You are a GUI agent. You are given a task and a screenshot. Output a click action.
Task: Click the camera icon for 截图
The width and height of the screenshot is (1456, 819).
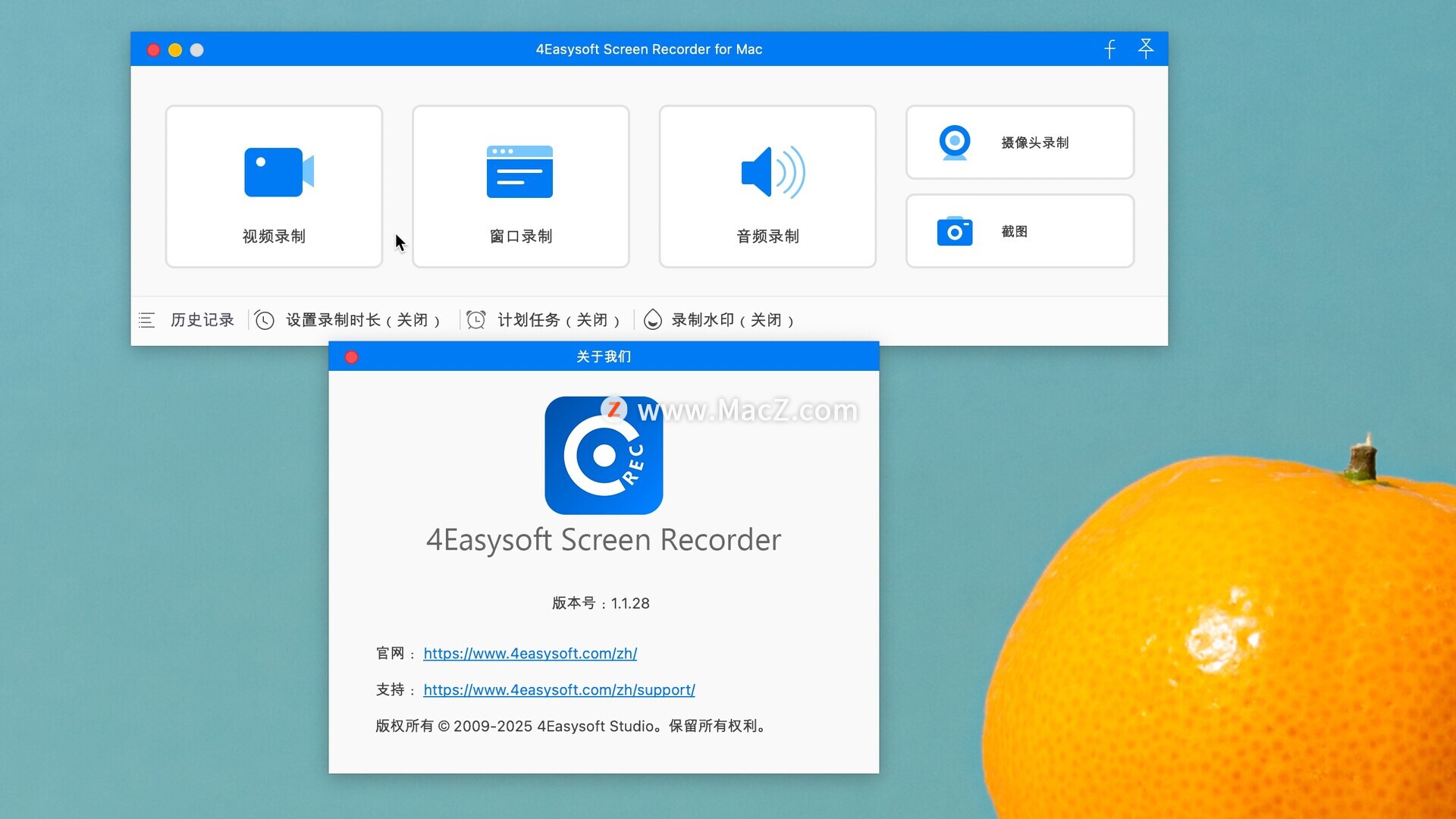tap(955, 231)
